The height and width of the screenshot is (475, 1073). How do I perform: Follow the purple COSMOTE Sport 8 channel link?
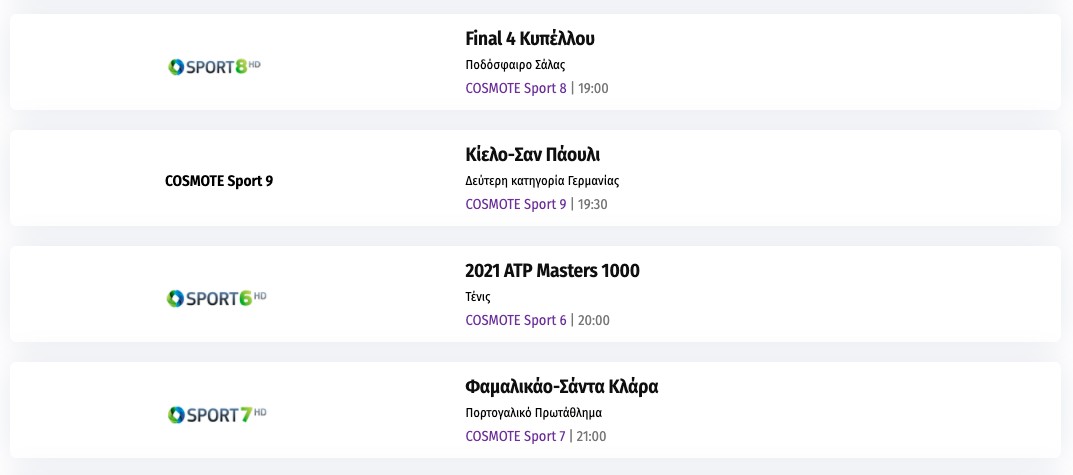(516, 88)
